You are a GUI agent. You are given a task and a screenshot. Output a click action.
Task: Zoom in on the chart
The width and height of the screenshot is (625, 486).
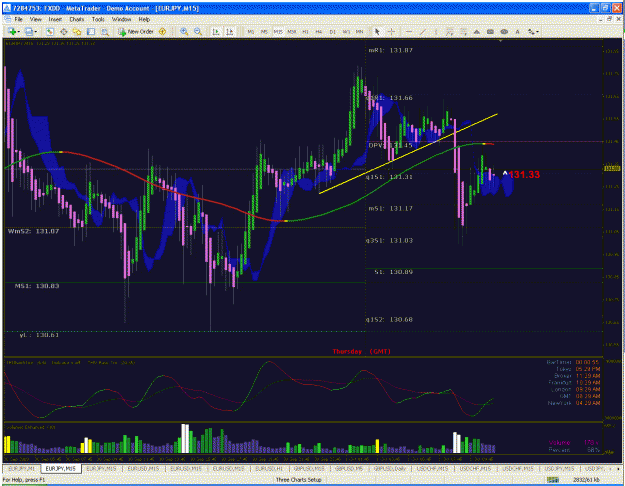click(x=184, y=31)
